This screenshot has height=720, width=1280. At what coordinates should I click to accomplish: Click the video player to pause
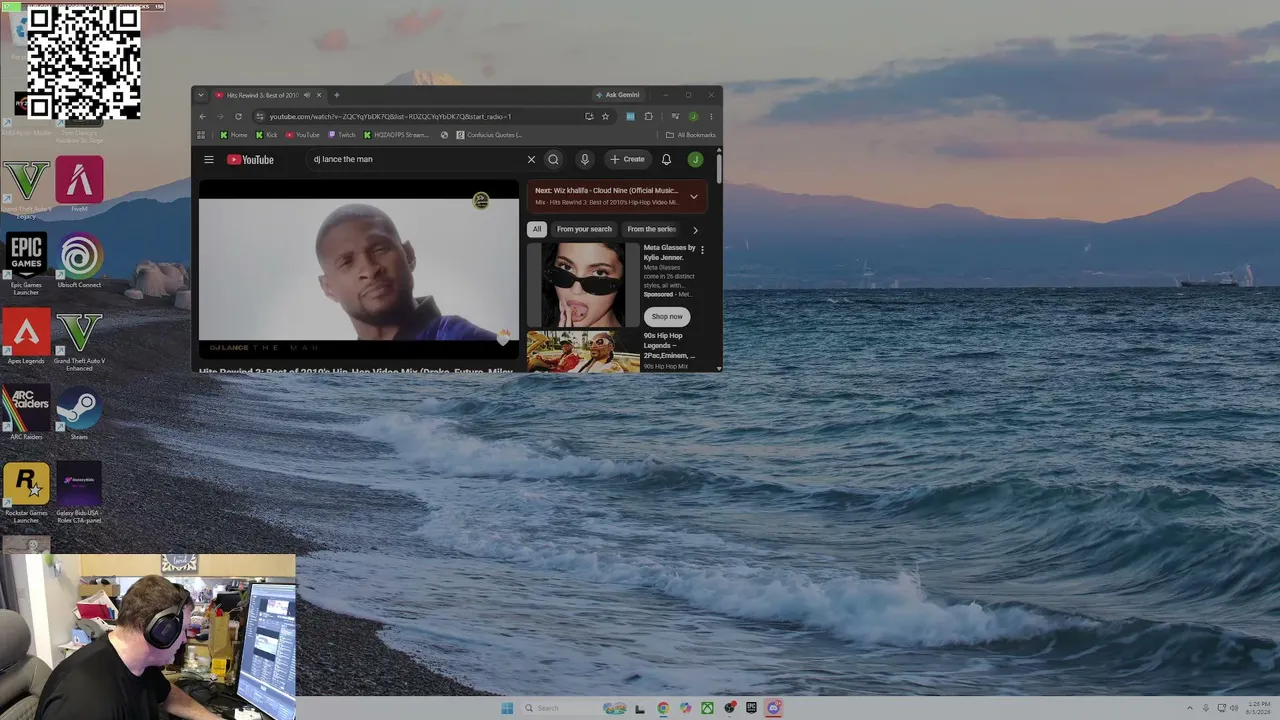(x=359, y=269)
